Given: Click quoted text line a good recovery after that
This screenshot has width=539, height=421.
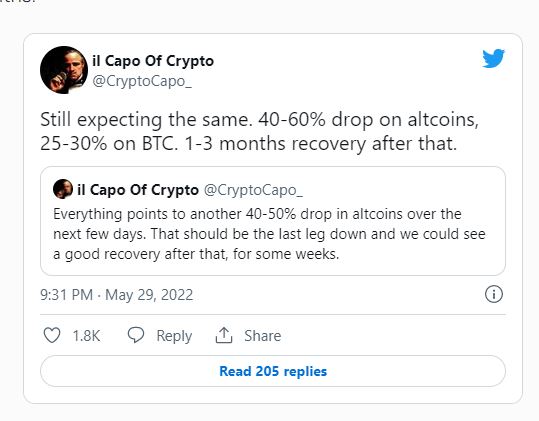Looking at the screenshot, I should (x=196, y=254).
